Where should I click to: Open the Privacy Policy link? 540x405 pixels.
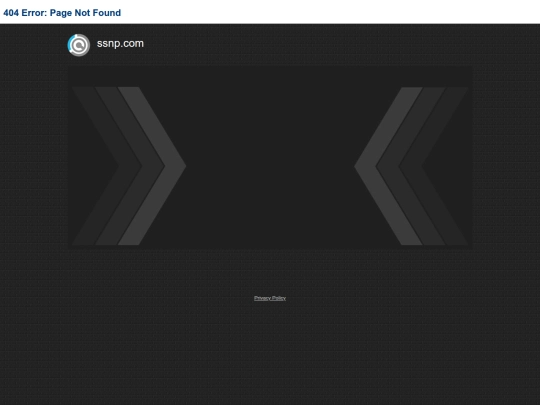click(270, 298)
